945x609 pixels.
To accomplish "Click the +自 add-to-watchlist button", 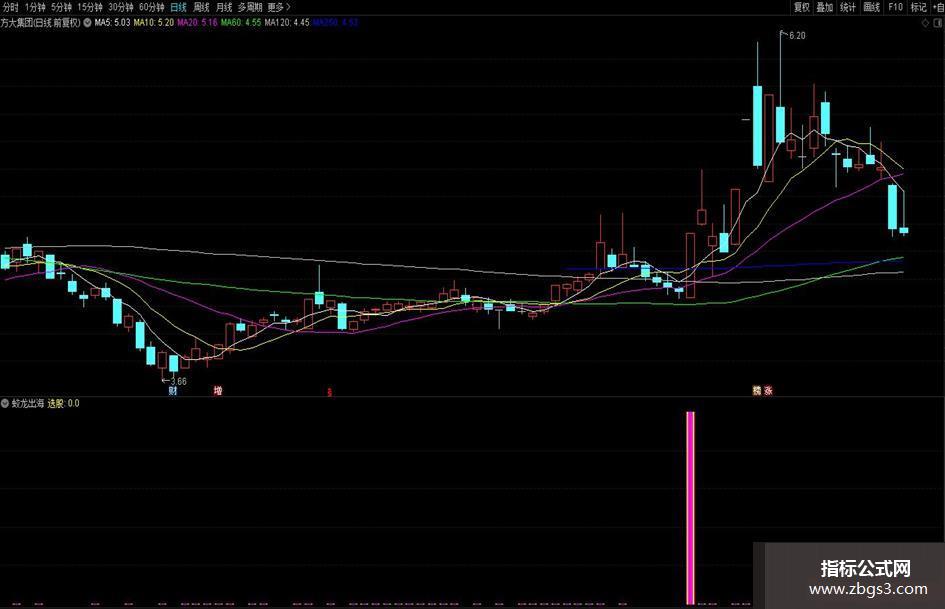I will pyautogui.click(x=938, y=7).
